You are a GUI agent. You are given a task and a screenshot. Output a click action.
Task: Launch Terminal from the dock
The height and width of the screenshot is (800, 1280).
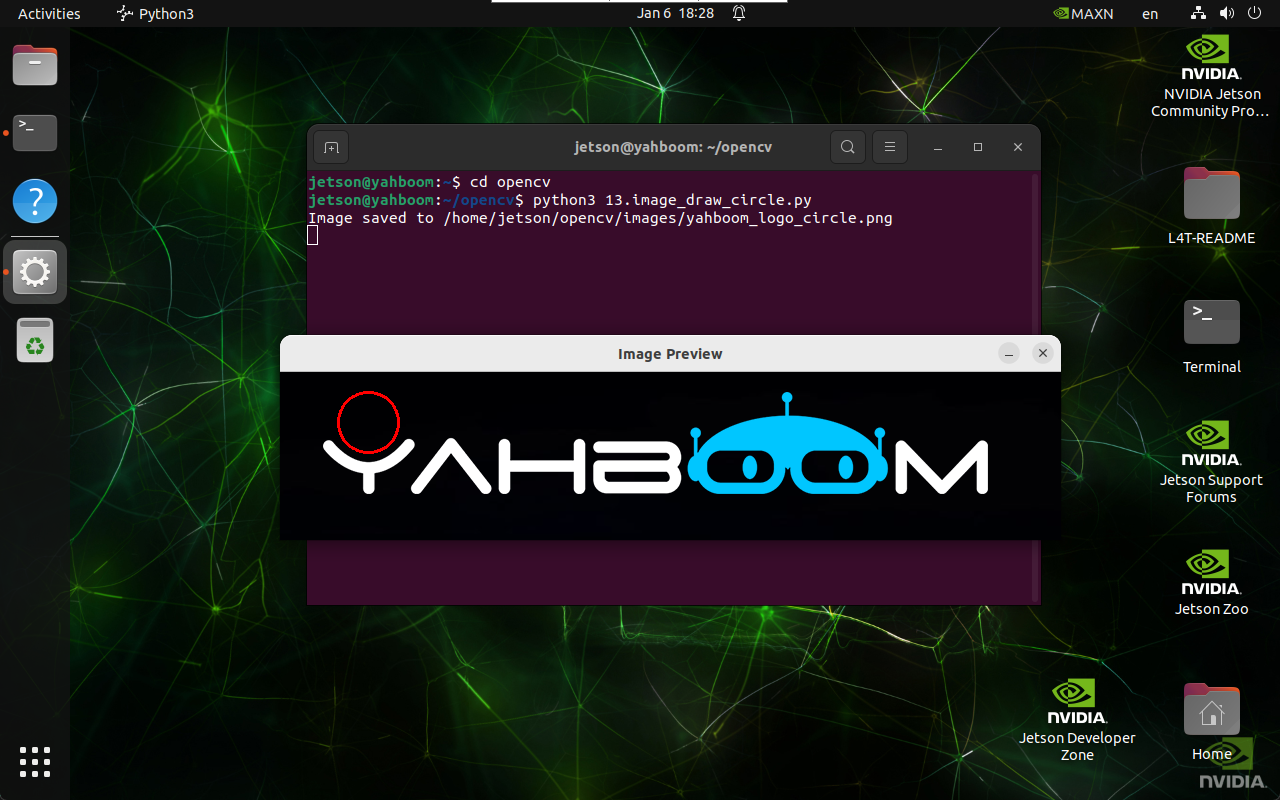pos(35,132)
